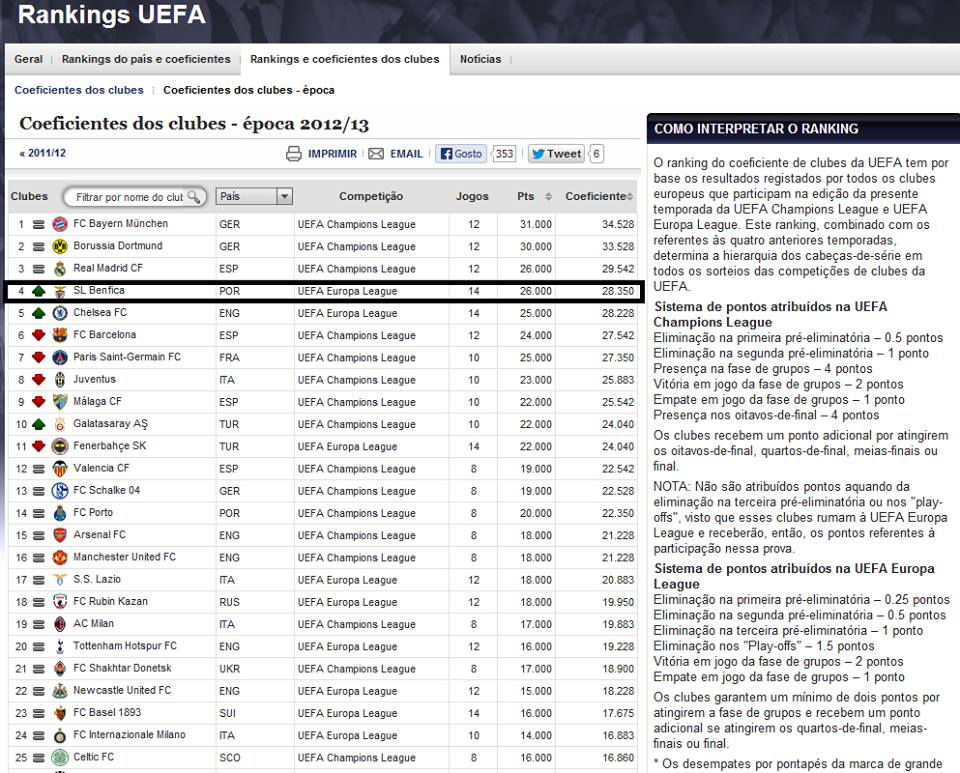Click Benfica's coefficient value 28.350
Image resolution: width=960 pixels, height=773 pixels.
click(617, 291)
